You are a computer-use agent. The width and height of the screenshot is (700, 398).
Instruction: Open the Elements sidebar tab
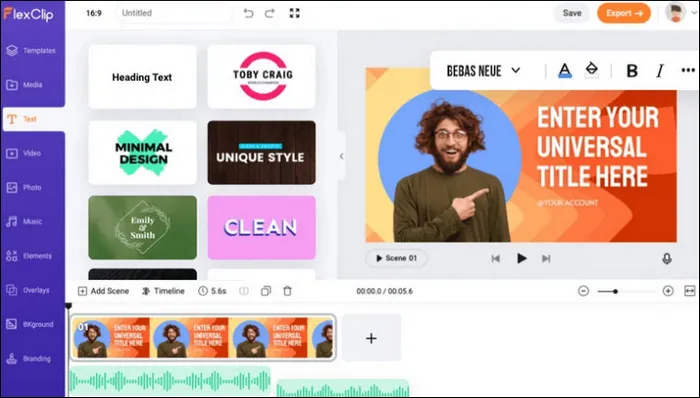33,256
